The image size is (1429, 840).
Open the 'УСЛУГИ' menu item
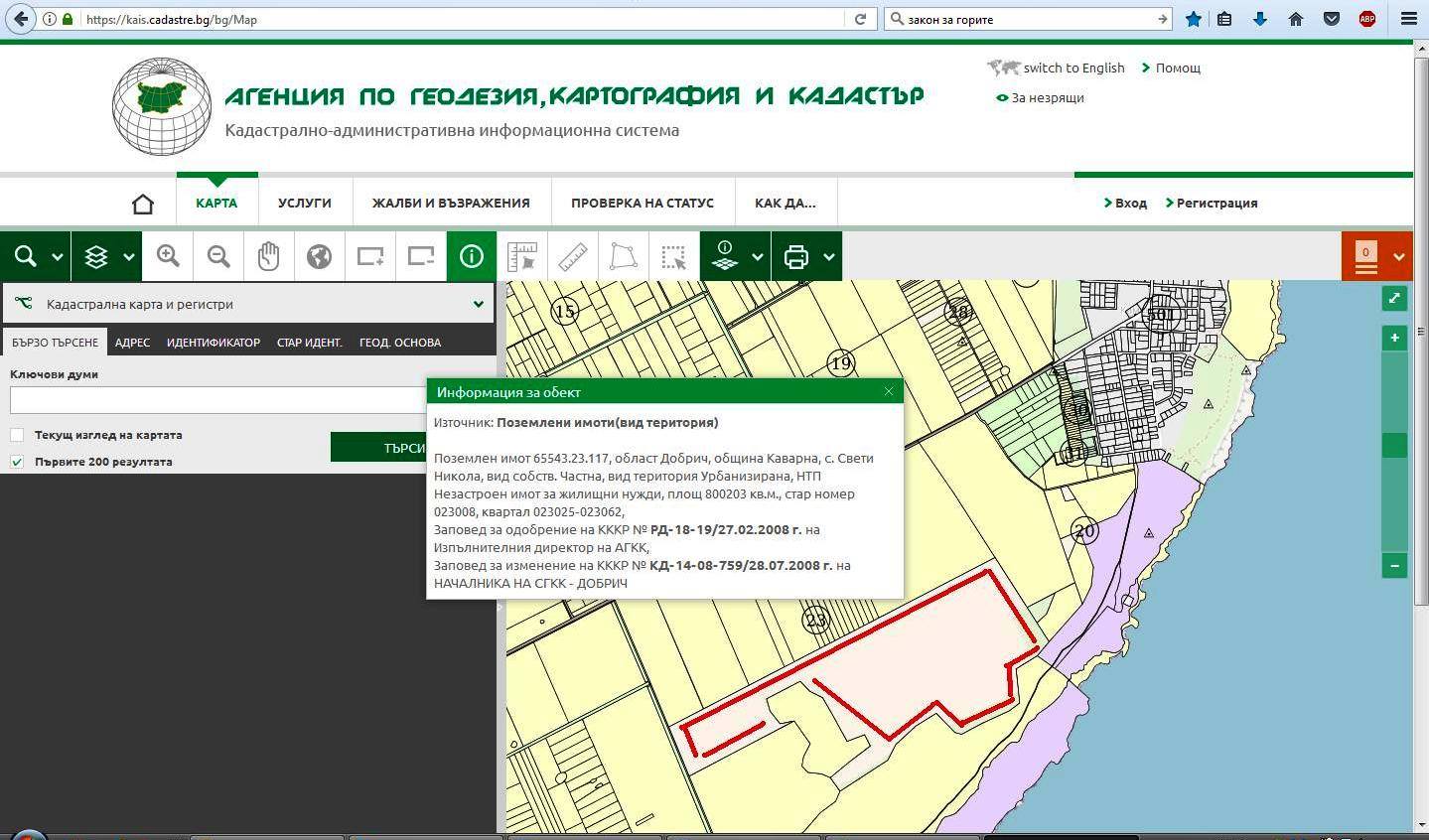tap(304, 203)
